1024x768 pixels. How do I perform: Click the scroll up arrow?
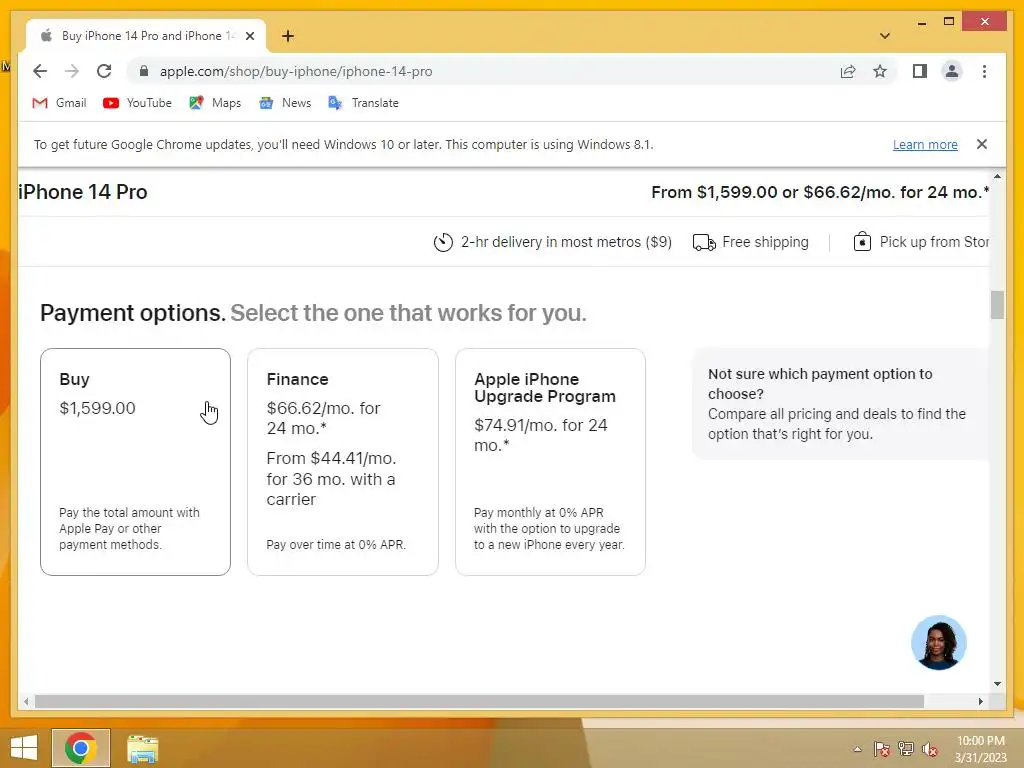997,176
